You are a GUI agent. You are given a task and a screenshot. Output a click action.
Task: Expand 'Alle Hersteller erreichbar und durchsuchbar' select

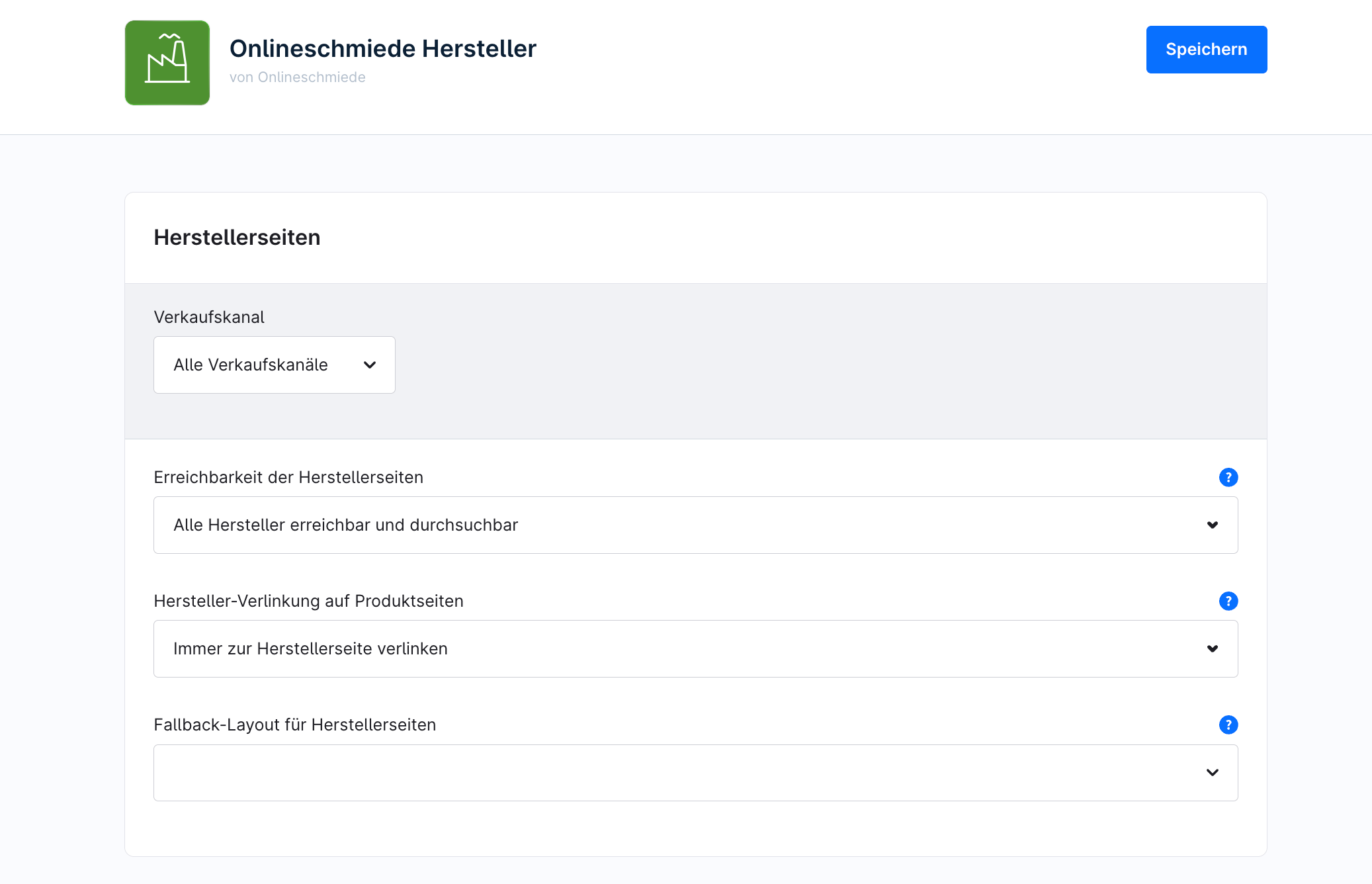pos(696,525)
